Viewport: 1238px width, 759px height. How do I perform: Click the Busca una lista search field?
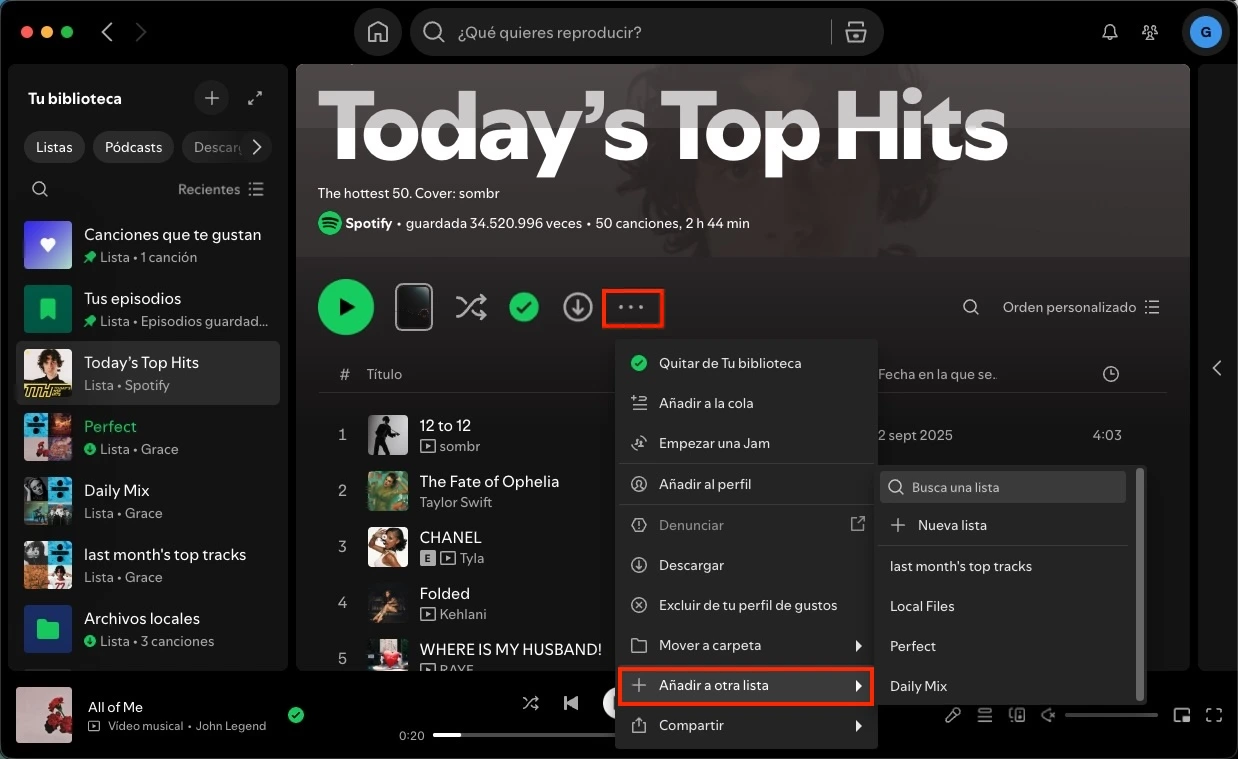[1002, 487]
